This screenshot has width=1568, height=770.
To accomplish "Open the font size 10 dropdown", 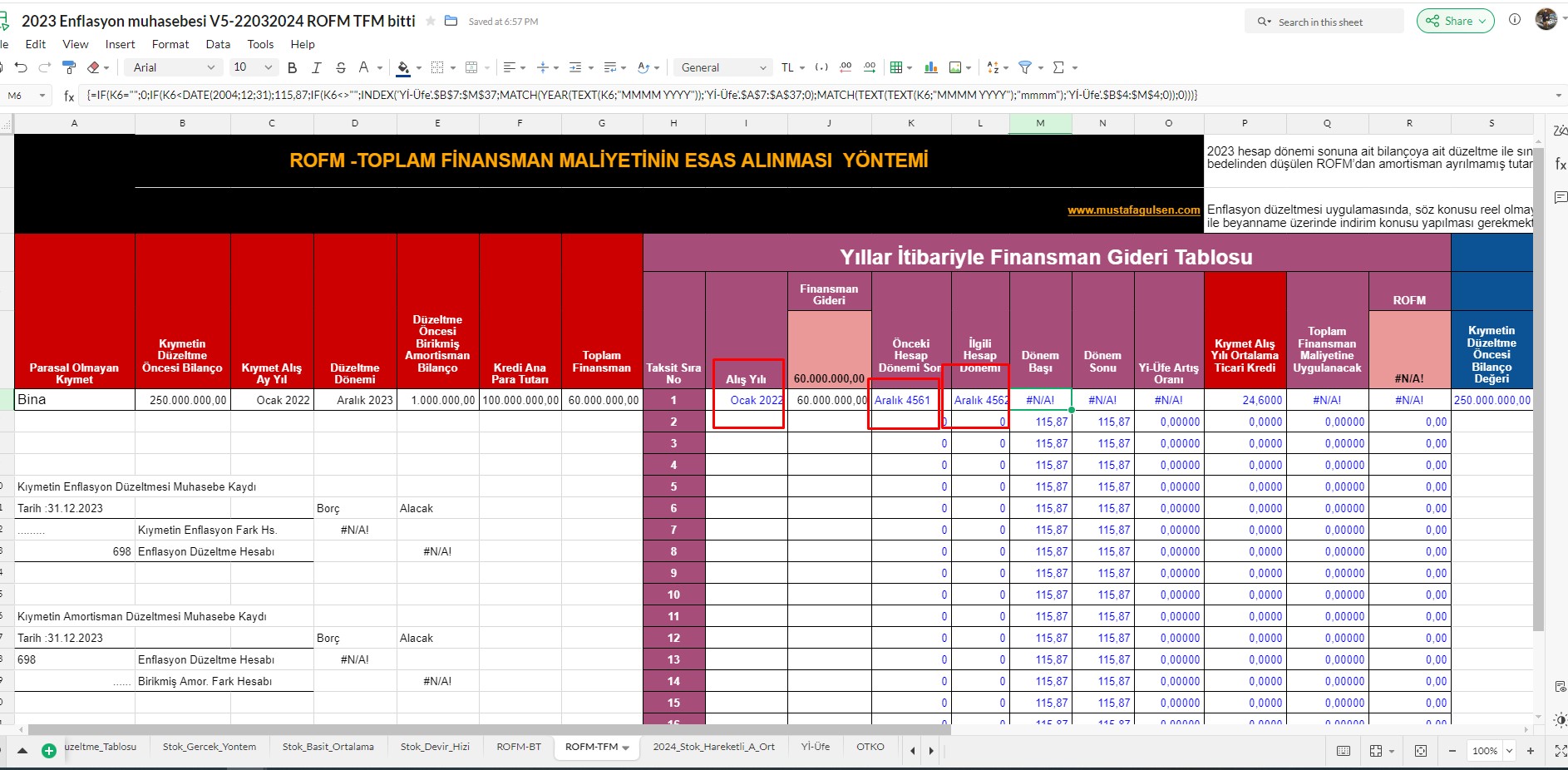I will [253, 67].
